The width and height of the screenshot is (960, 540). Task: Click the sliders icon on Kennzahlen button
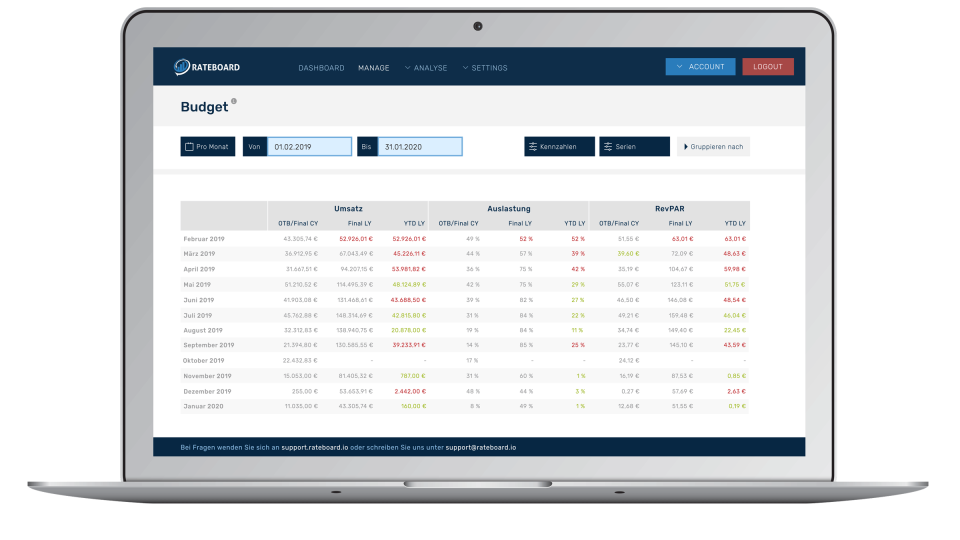533,147
